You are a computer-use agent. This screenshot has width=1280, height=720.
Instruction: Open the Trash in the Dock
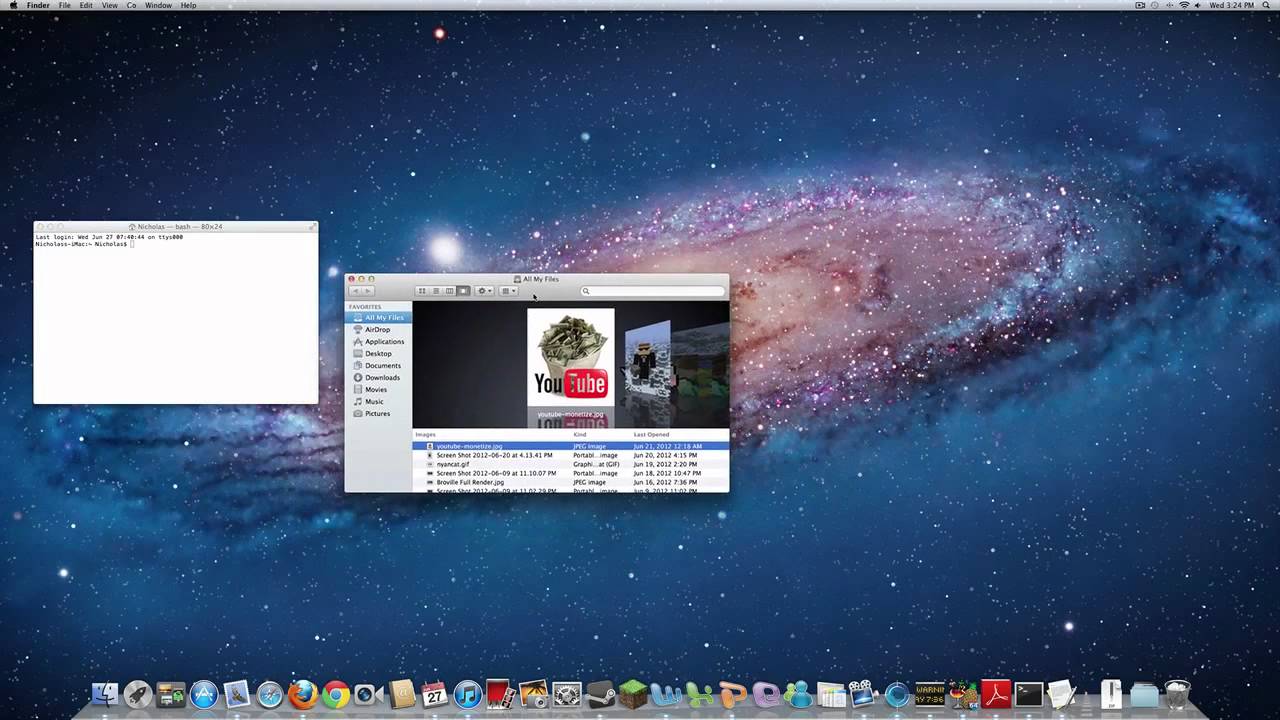(x=1178, y=694)
